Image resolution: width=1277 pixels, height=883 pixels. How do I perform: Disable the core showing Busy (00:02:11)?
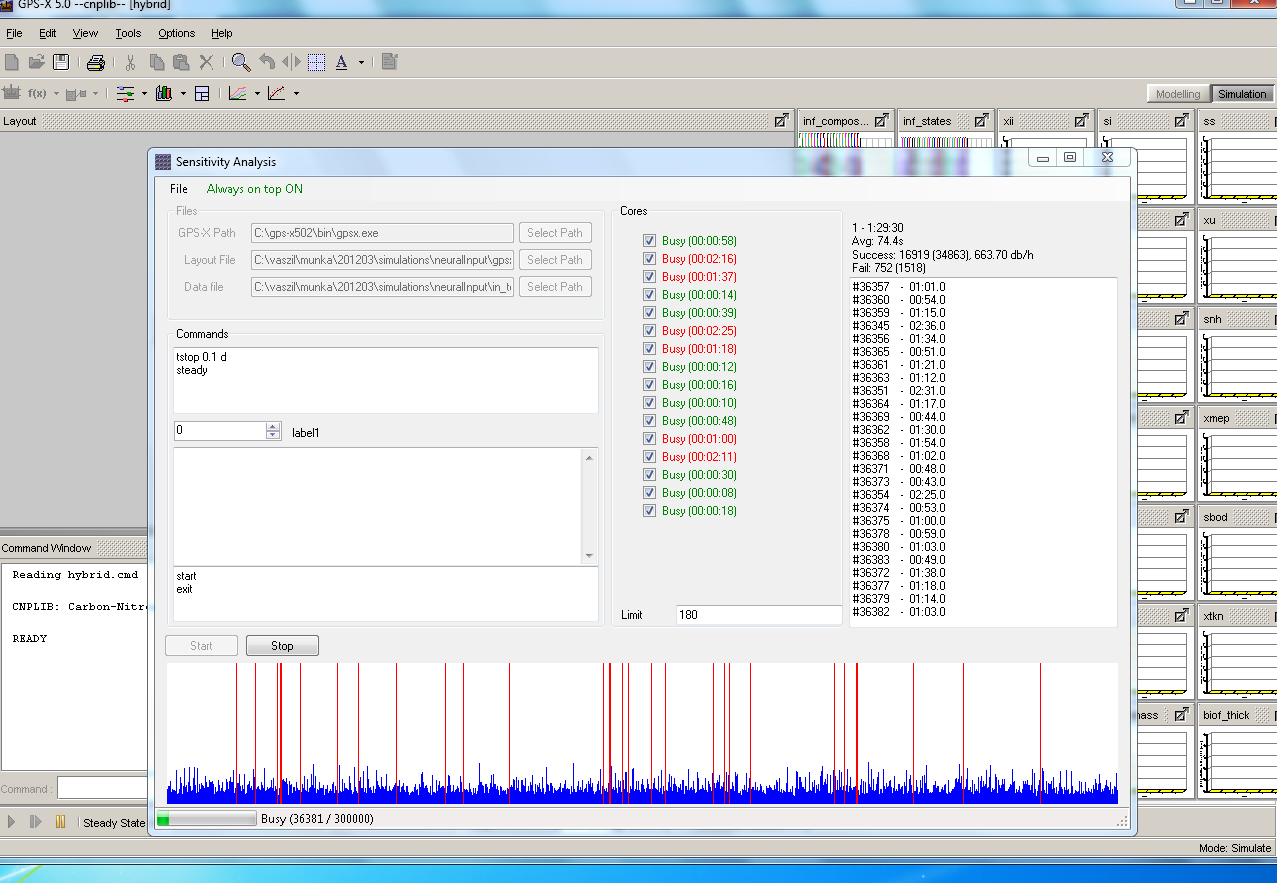pos(650,457)
